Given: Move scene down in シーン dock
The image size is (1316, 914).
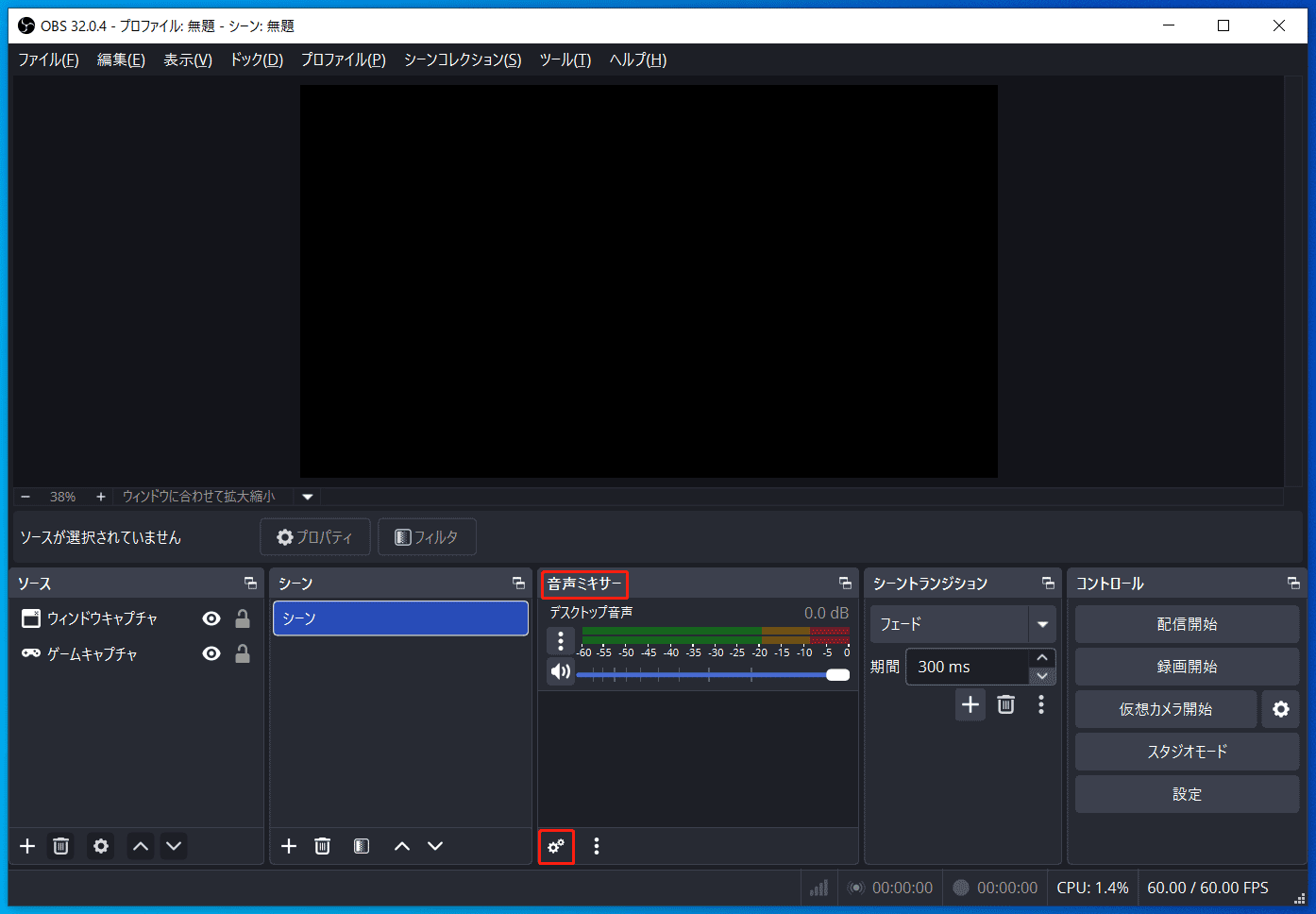Looking at the screenshot, I should 435,846.
